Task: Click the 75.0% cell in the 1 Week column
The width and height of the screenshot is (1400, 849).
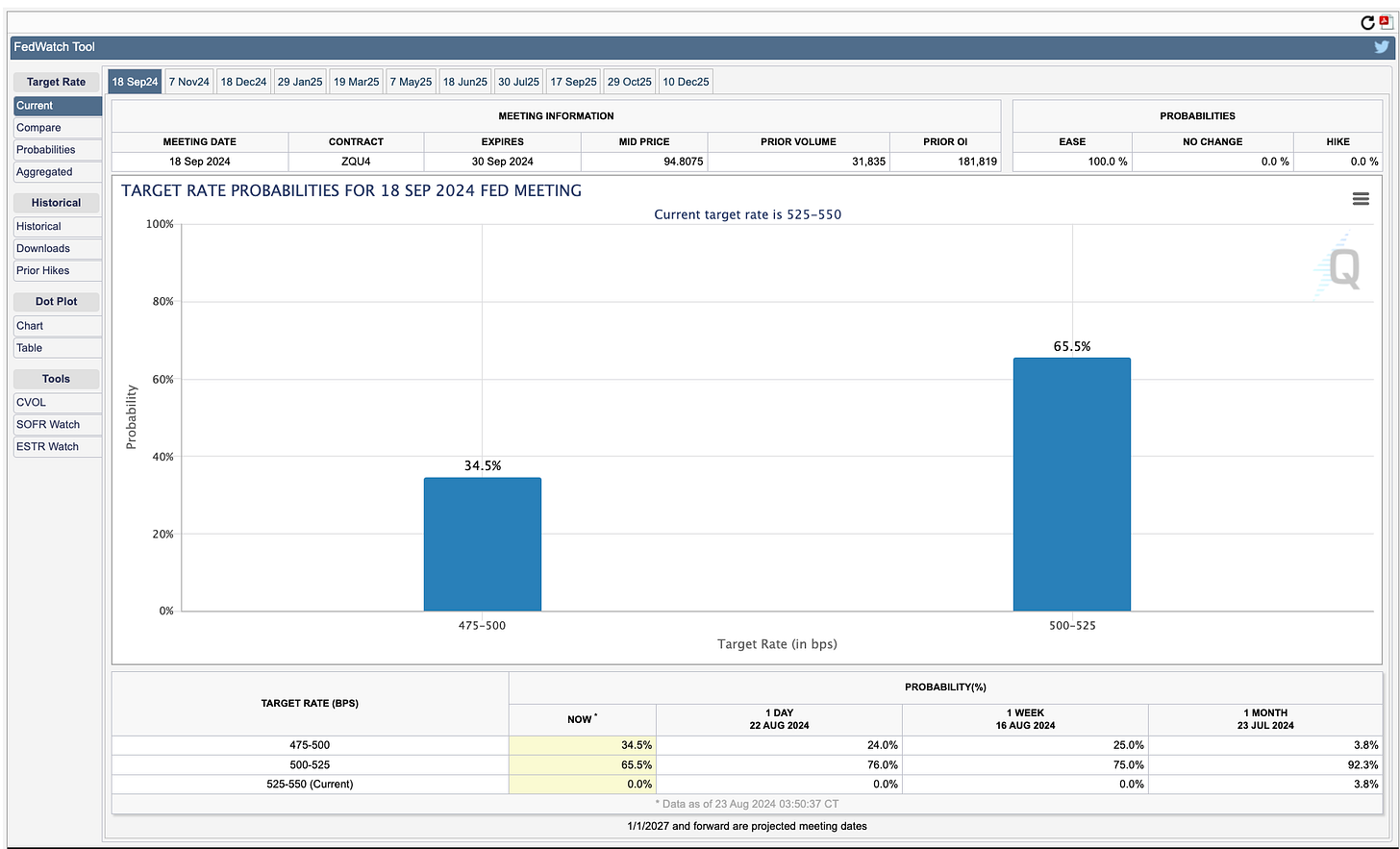Action: [x=1025, y=765]
